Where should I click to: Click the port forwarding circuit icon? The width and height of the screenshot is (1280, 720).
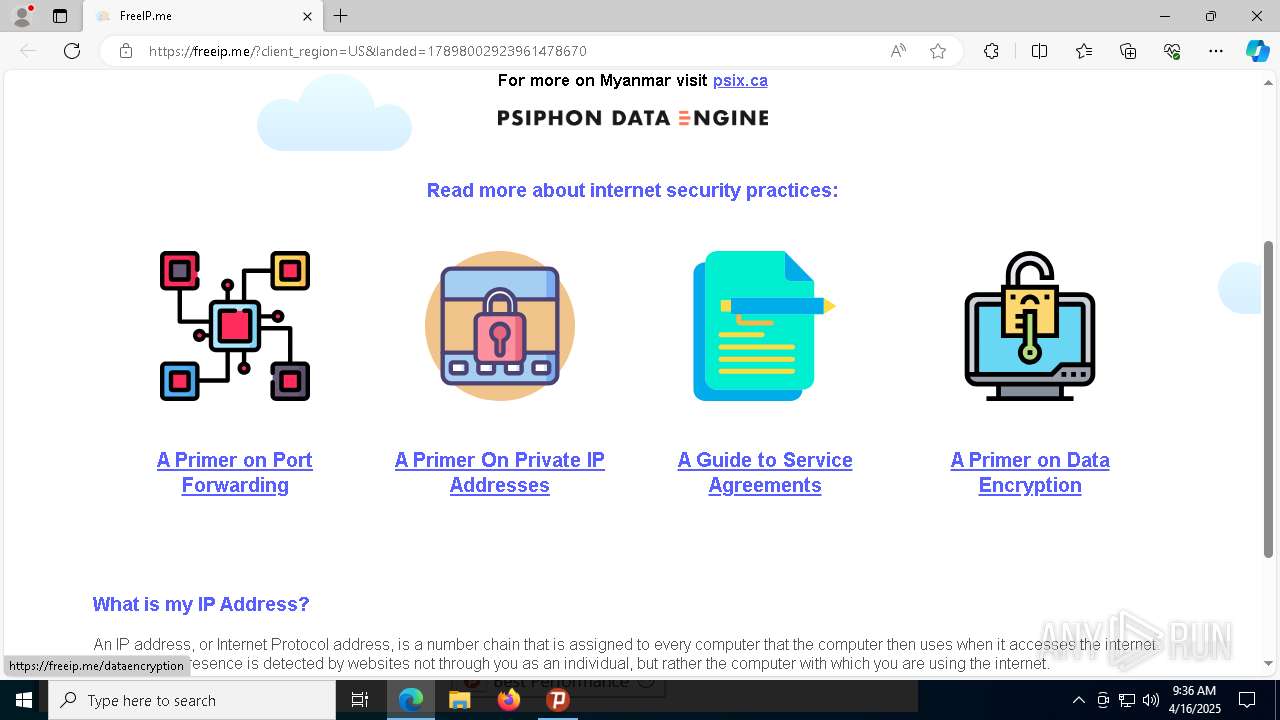pos(235,326)
